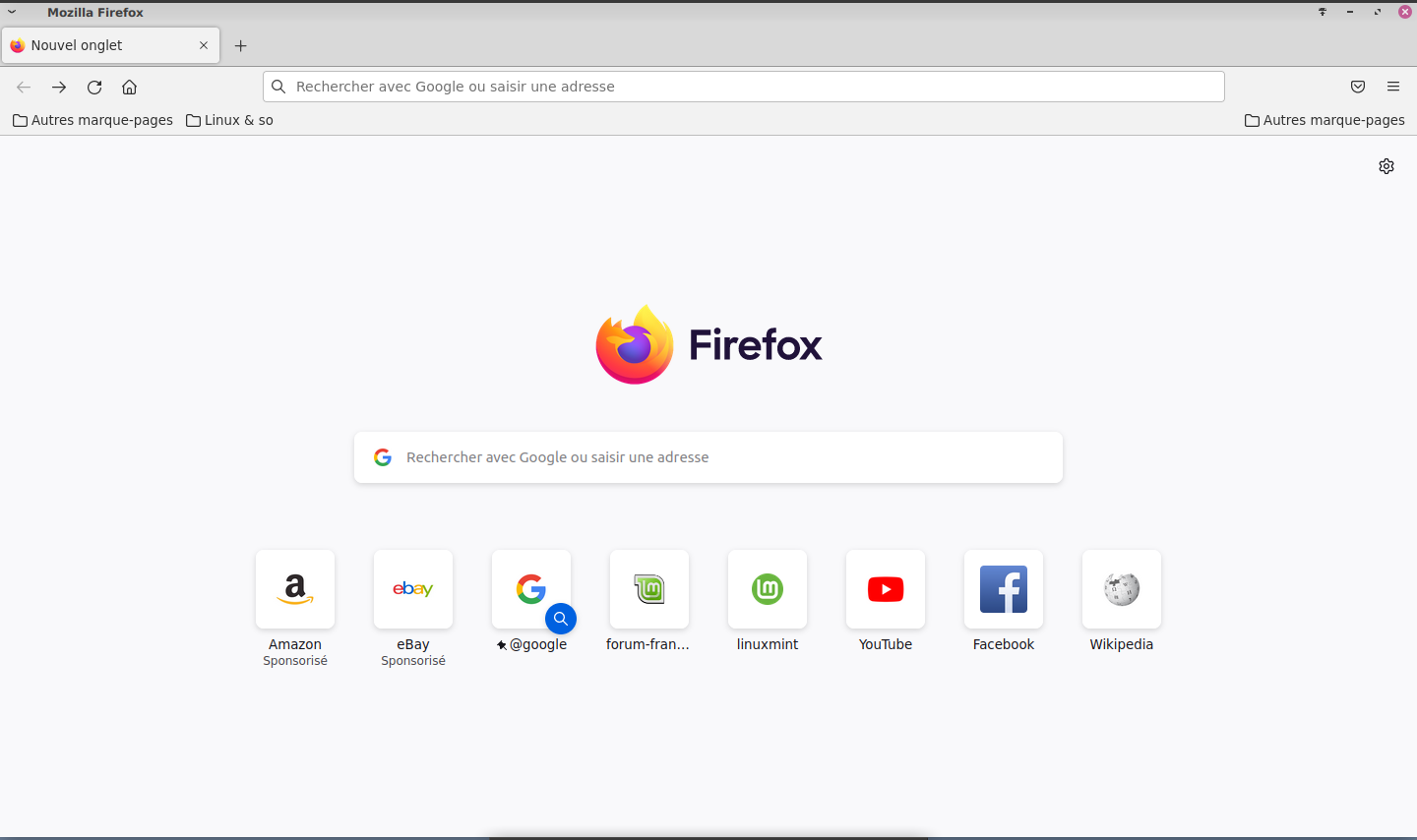Open Autres marque-pages folder beside Linux & so
Viewport: 1417px width, 840px height.
point(92,120)
